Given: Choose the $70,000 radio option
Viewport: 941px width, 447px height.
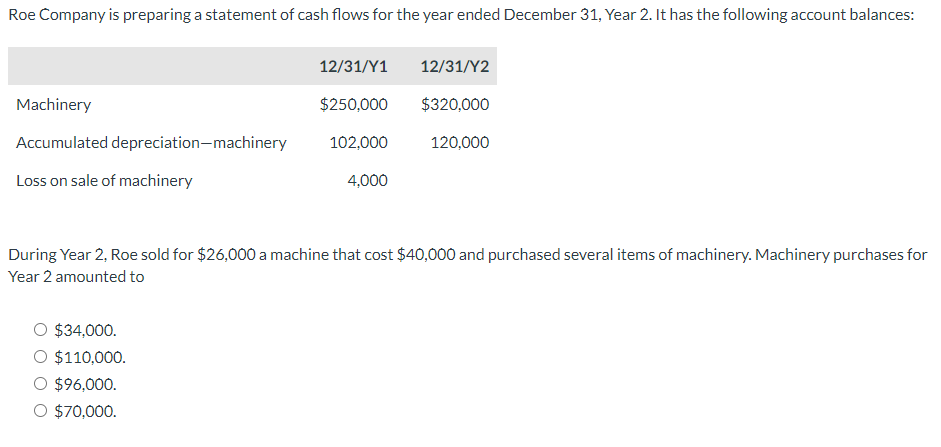Looking at the screenshot, I should (40, 411).
